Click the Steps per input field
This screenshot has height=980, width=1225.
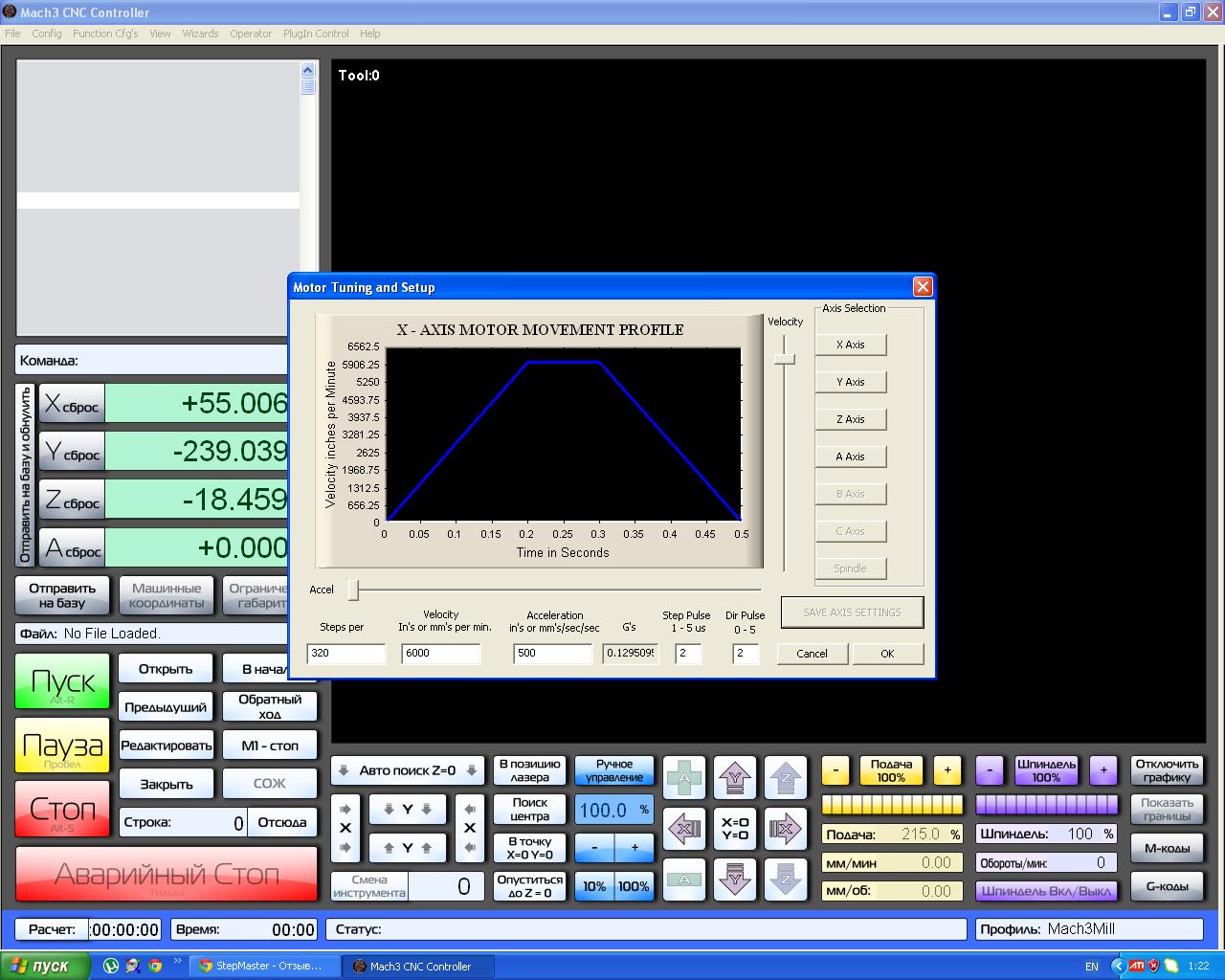(x=346, y=654)
